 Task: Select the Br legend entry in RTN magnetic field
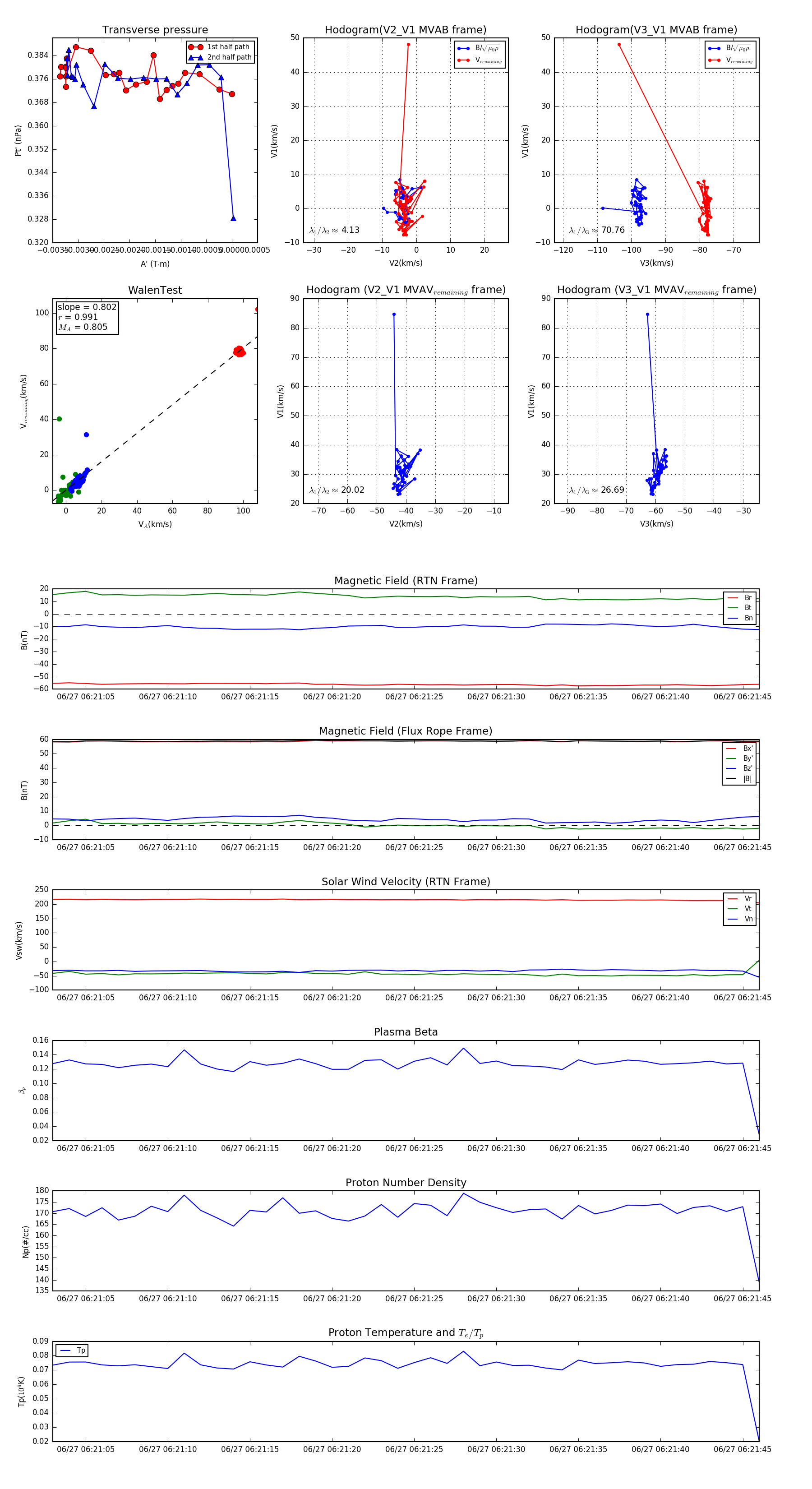click(740, 598)
